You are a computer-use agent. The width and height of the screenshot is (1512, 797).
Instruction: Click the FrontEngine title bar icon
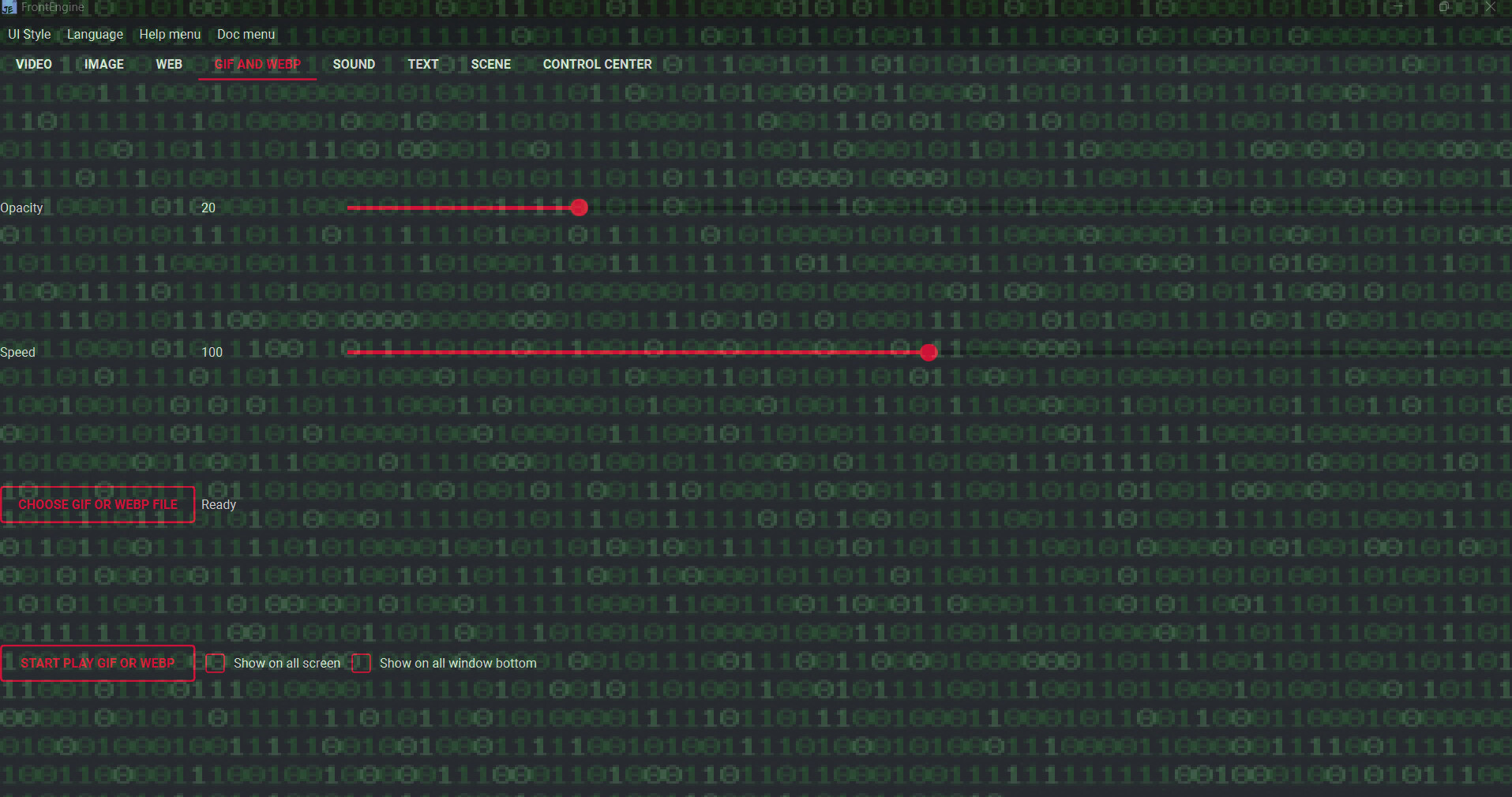(9, 7)
